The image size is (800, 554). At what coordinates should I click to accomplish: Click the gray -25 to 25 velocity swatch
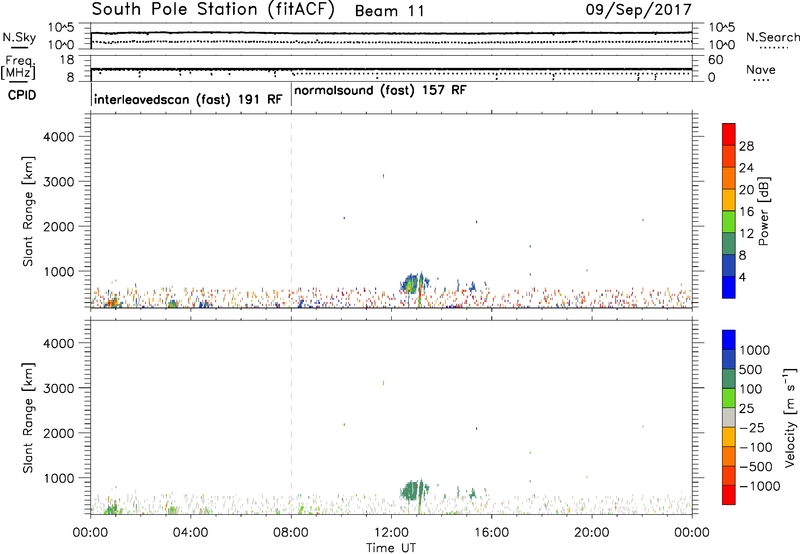click(x=729, y=417)
